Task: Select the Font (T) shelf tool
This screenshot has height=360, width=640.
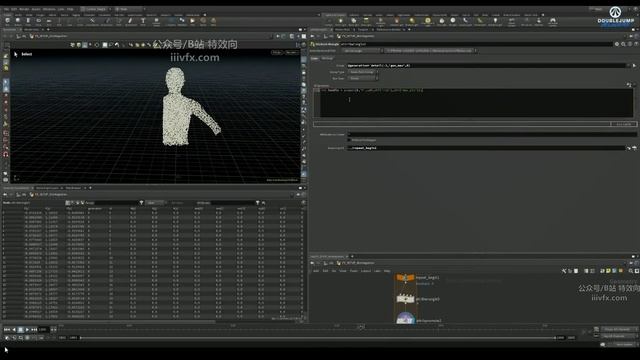Action: coord(143,21)
